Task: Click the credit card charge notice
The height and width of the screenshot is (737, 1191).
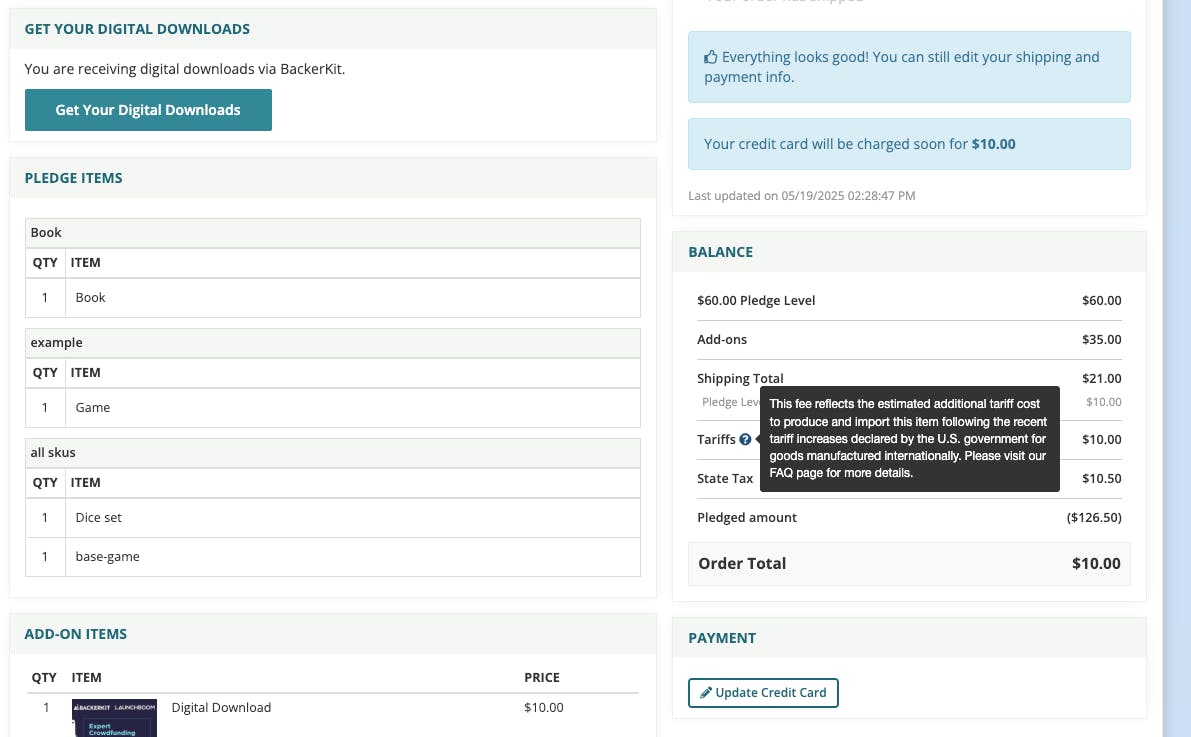Action: pos(908,144)
